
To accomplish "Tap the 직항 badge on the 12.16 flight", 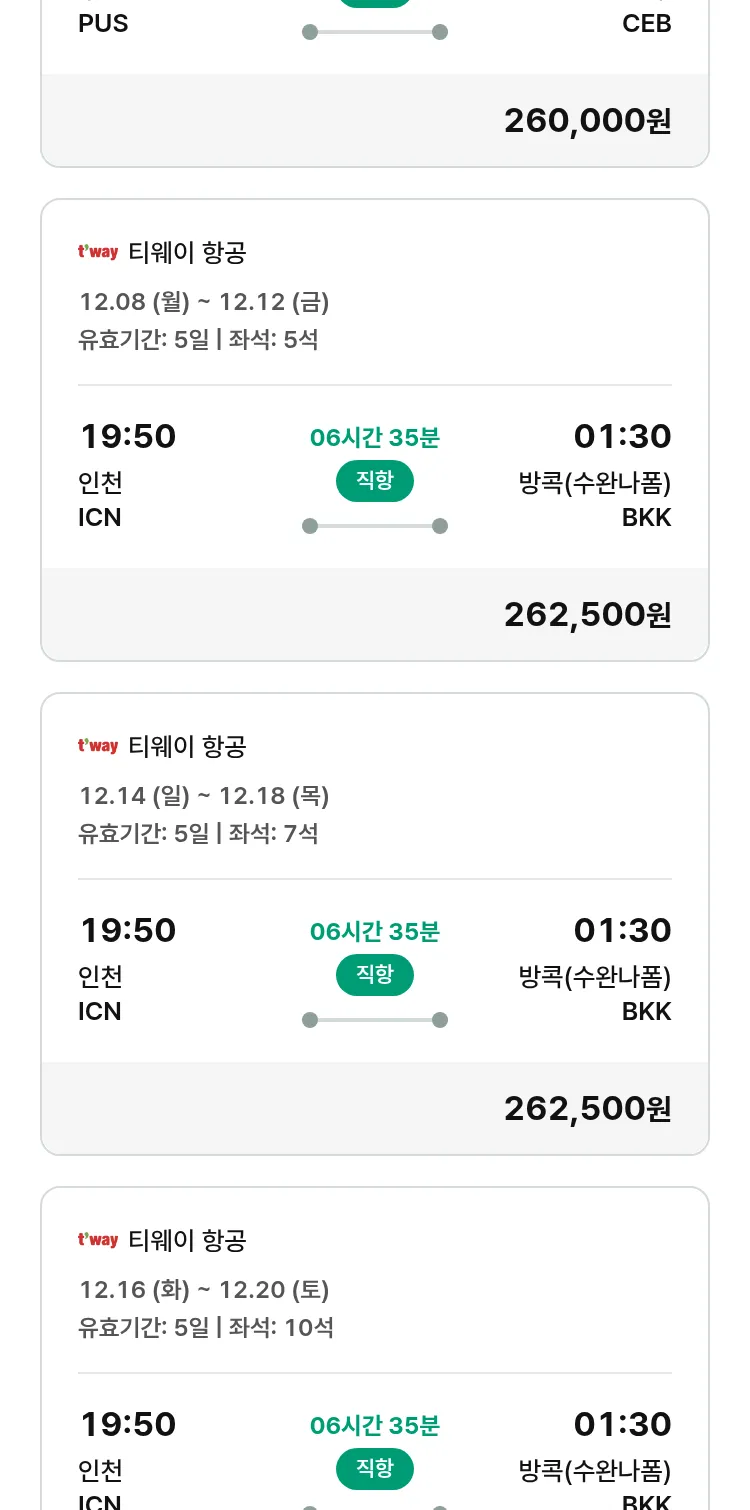I will pyautogui.click(x=375, y=1469).
